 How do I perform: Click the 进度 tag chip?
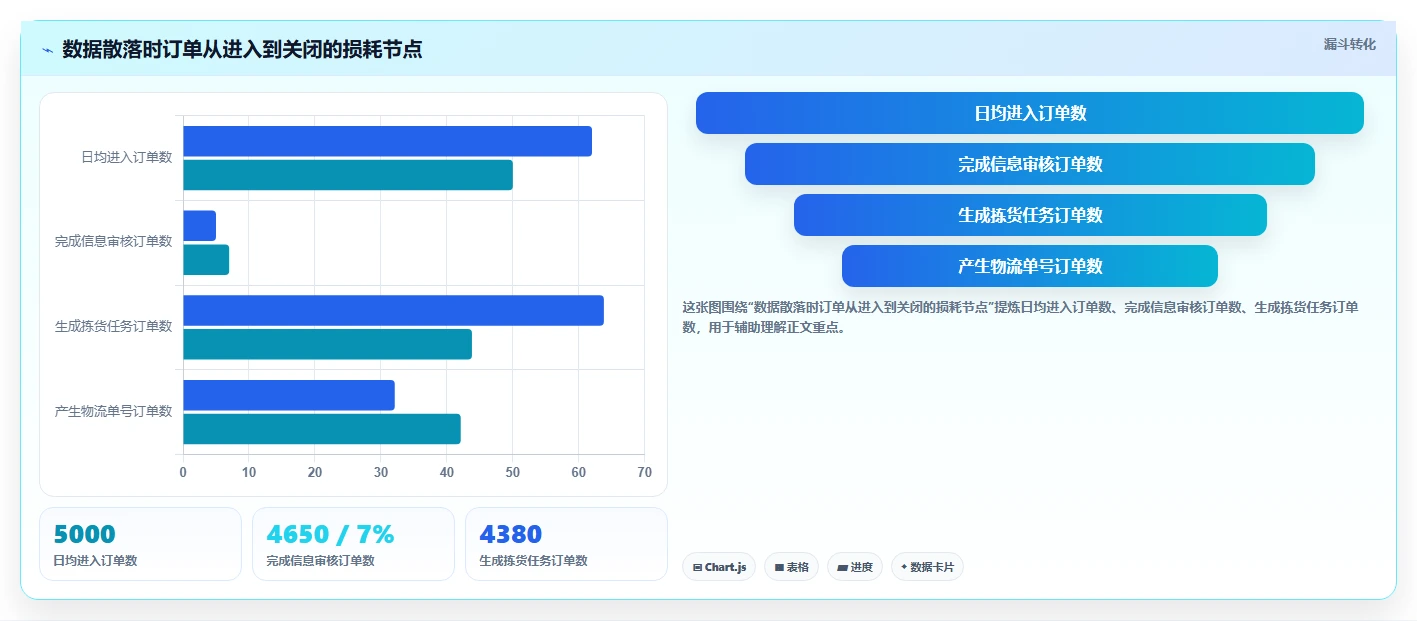855,567
